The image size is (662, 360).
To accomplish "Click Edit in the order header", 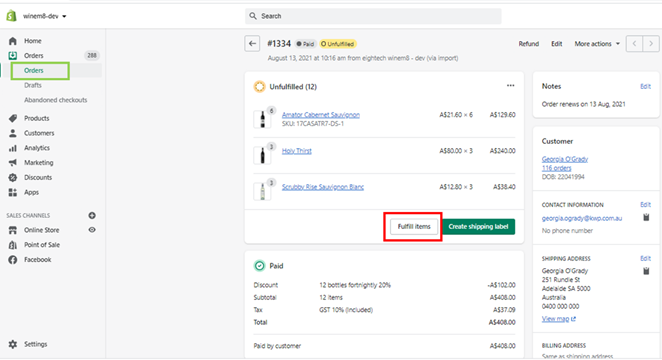I will (556, 44).
